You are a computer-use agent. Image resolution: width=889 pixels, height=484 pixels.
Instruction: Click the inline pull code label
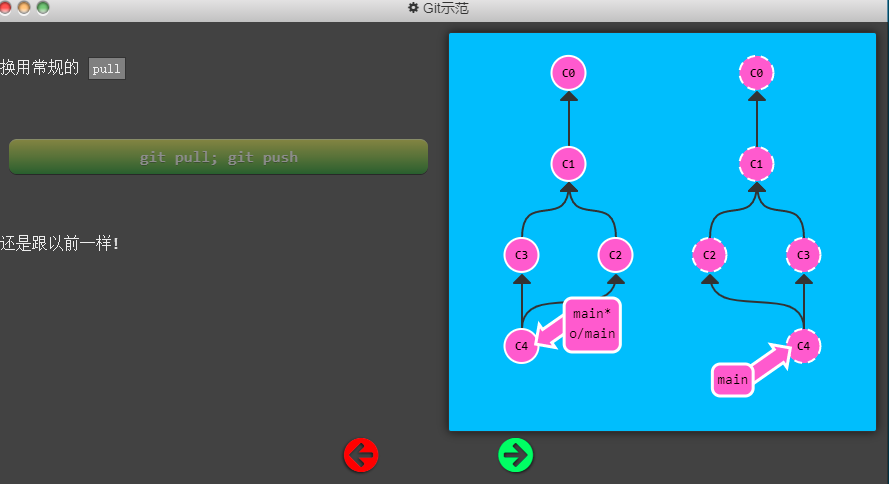(x=107, y=69)
